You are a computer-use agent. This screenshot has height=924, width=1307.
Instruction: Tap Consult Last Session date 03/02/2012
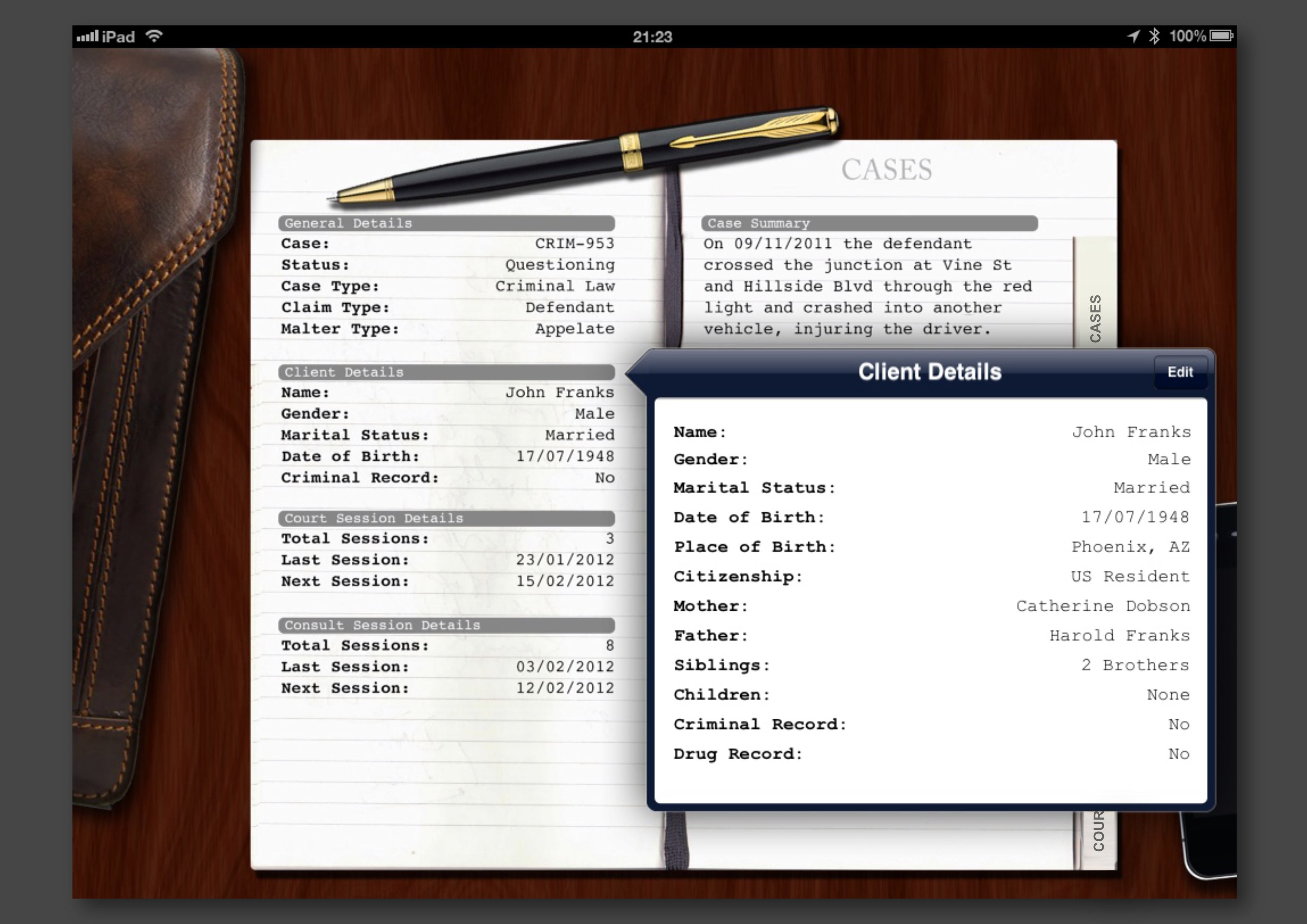[x=565, y=667]
